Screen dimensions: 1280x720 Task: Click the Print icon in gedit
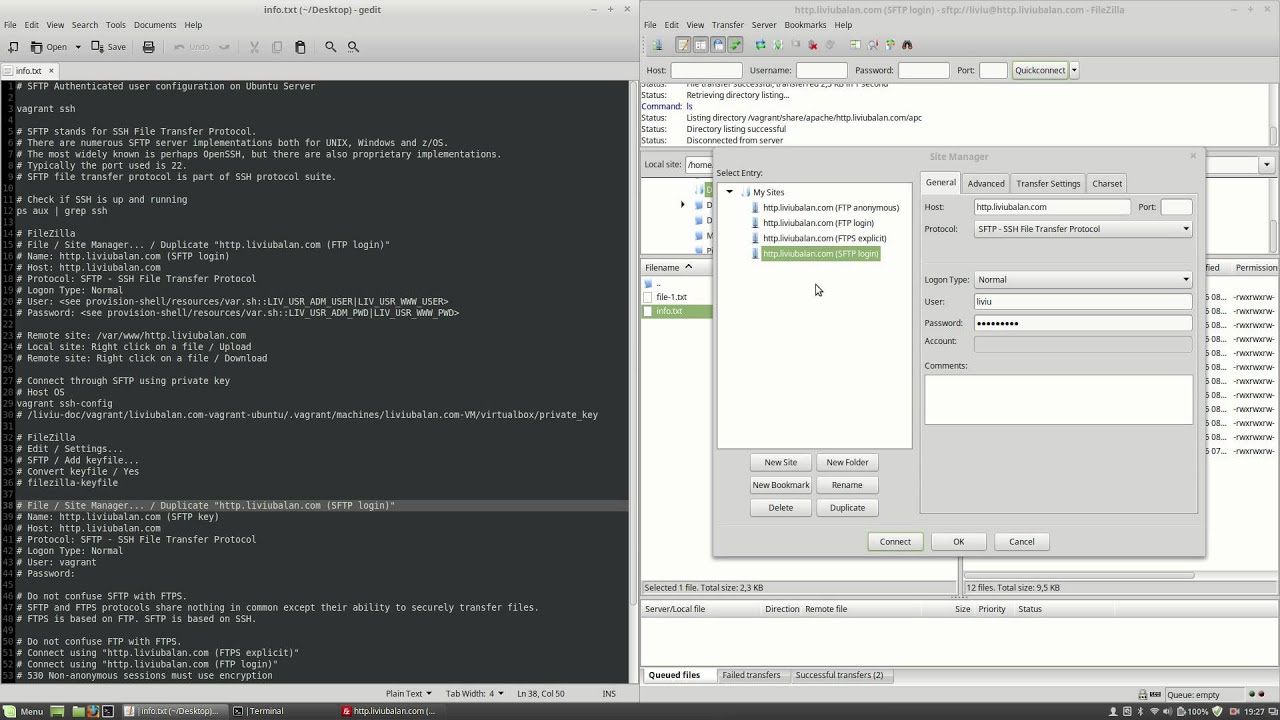(148, 47)
